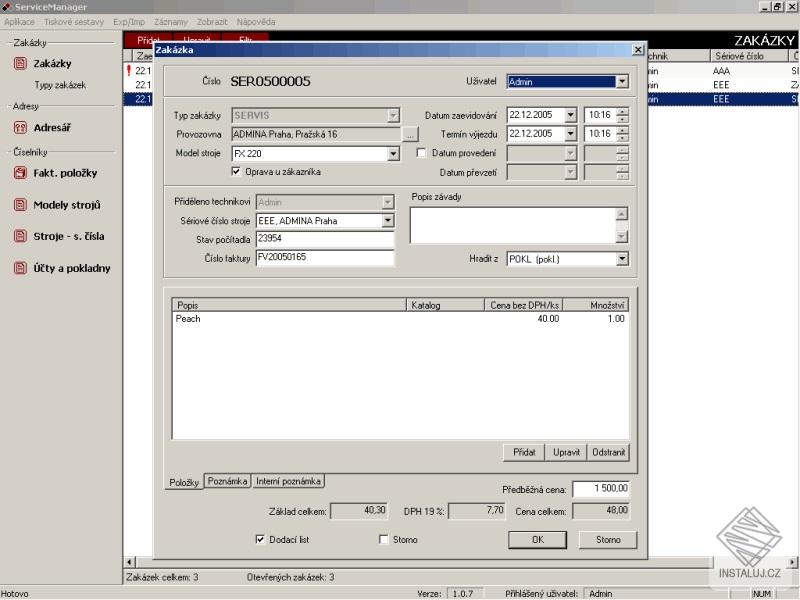The image size is (800, 600).
Task: Click in the Popis závady text area
Action: [513, 225]
